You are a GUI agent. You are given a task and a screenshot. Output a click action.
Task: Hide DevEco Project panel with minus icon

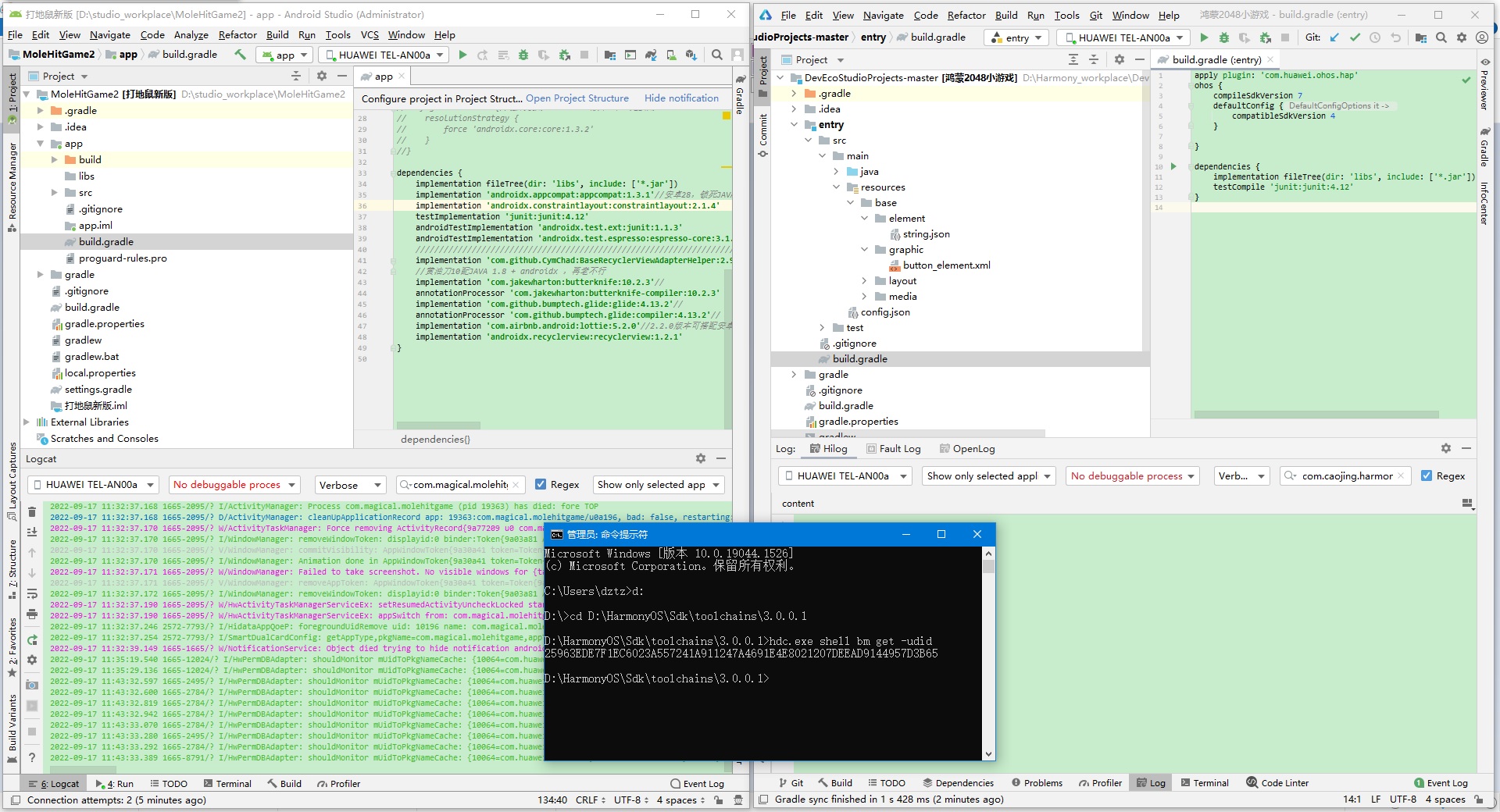coord(1140,59)
